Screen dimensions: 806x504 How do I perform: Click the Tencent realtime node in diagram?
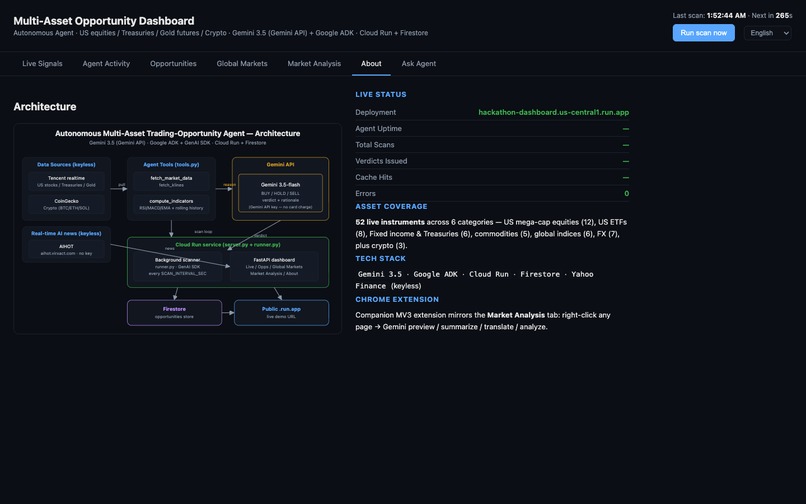pos(66,181)
